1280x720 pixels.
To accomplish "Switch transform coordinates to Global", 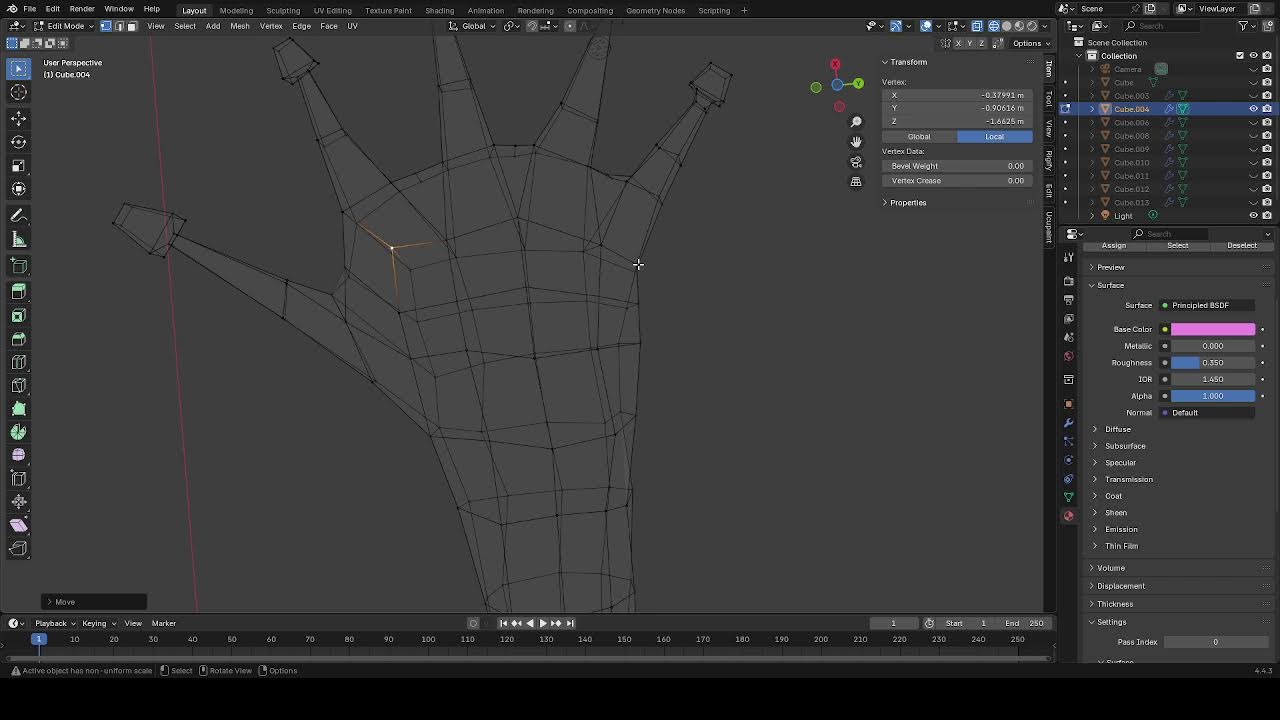I will click(x=919, y=136).
